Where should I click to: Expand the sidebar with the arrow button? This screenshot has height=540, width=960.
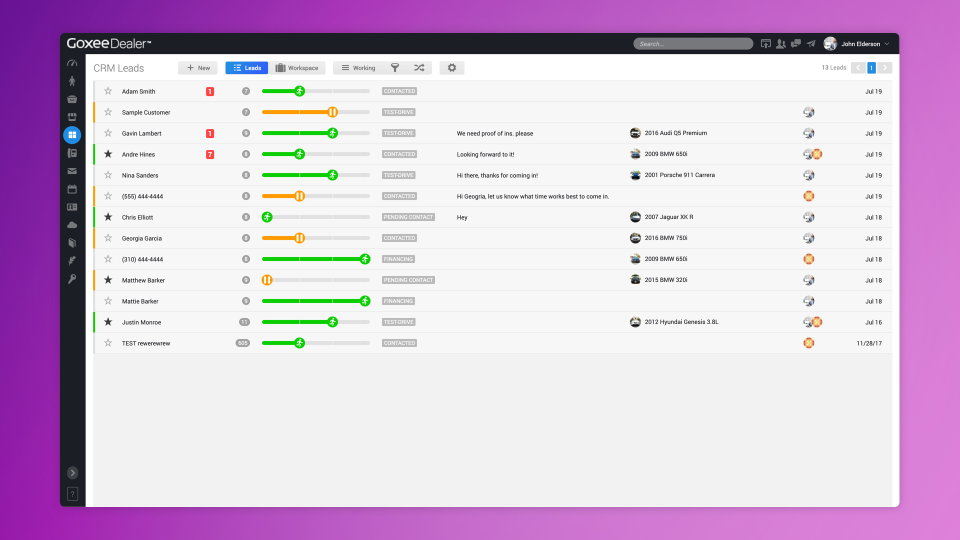72,473
